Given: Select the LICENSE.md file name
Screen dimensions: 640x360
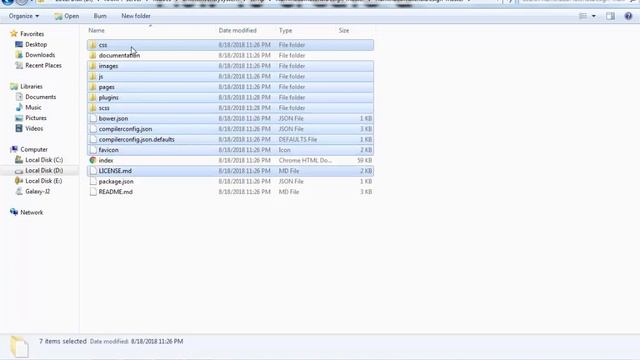Looking at the screenshot, I should pos(115,171).
